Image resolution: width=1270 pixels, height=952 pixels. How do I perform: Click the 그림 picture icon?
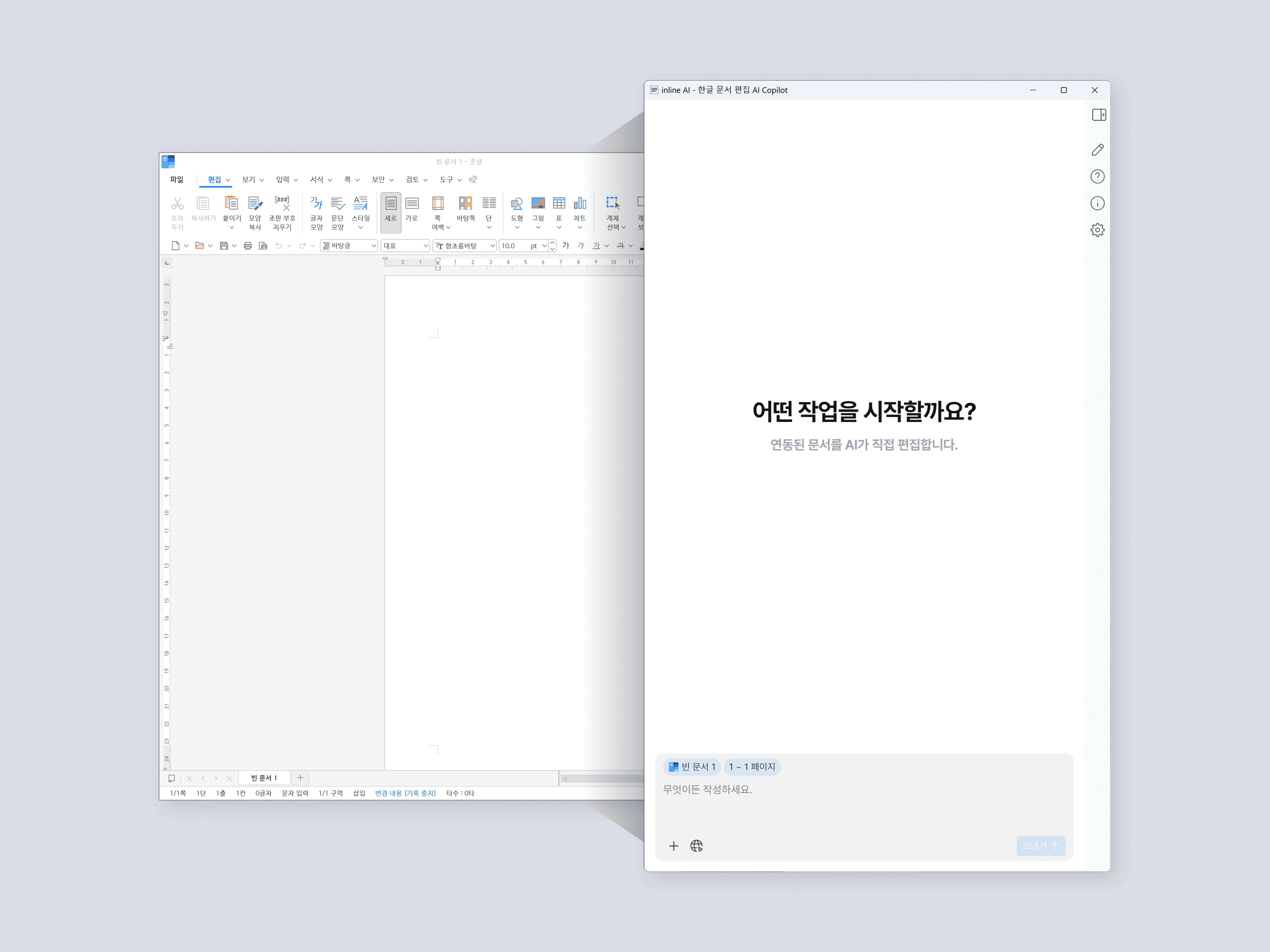coord(538,203)
